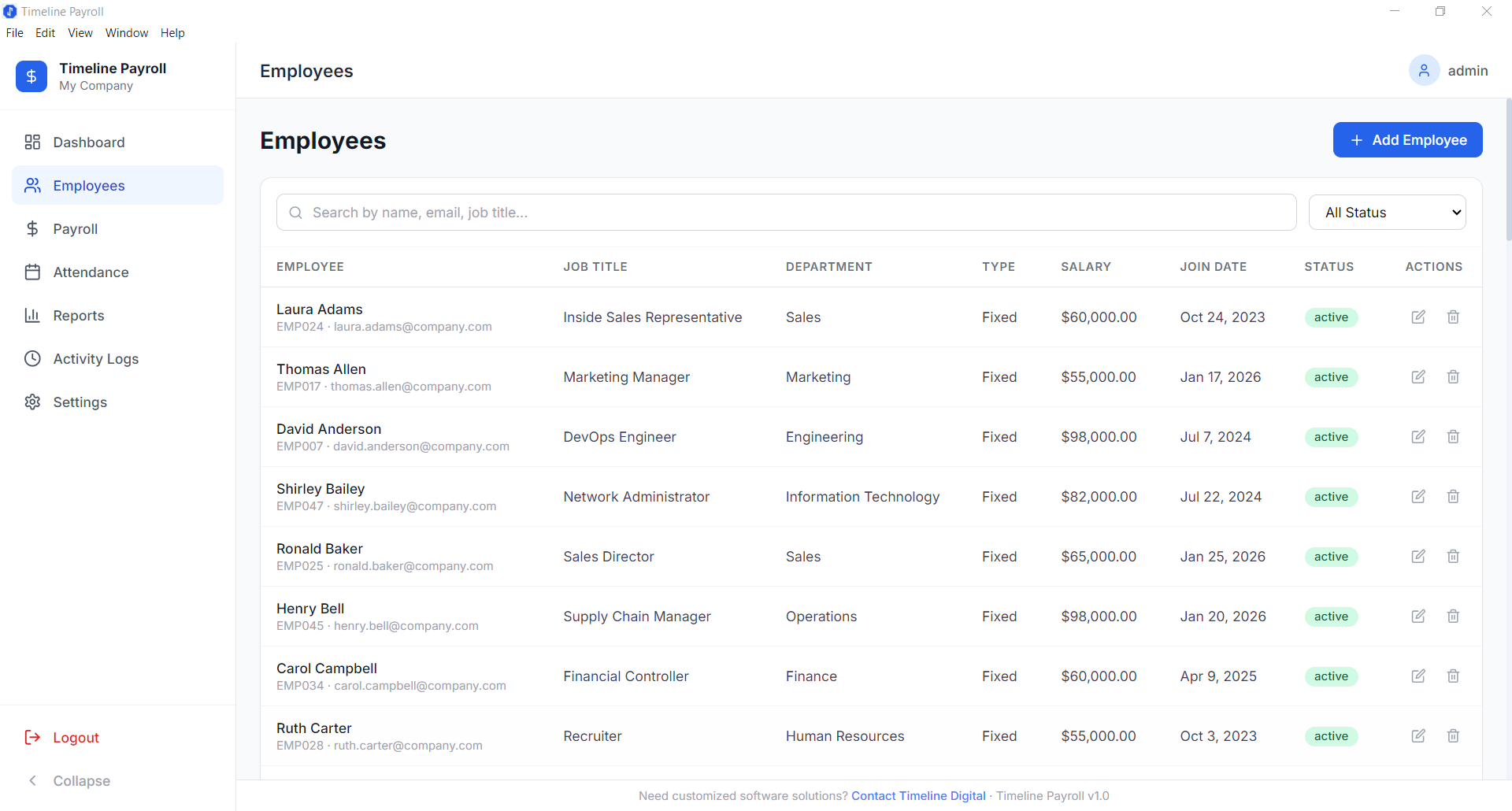The width and height of the screenshot is (1512, 811).
Task: Edit David Anderson's employee record
Action: pyautogui.click(x=1418, y=436)
